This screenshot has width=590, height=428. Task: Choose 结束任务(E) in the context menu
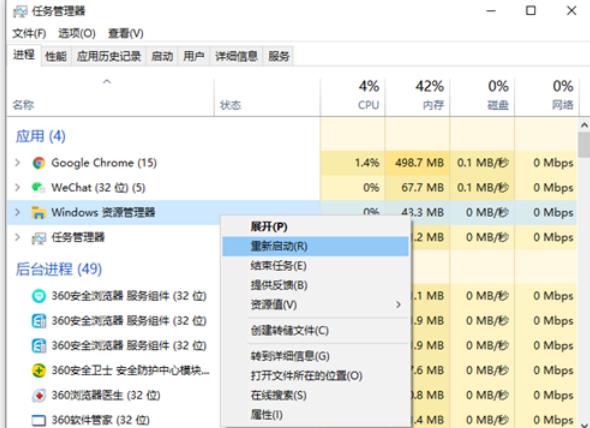point(315,266)
